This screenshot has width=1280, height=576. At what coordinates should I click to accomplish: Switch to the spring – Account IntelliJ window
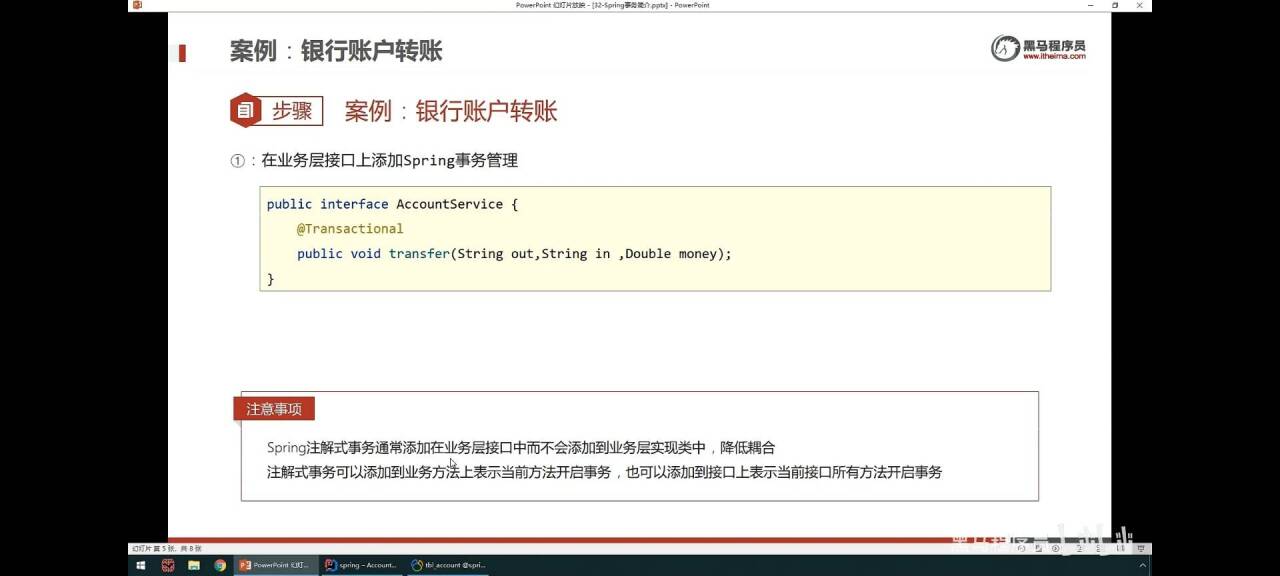[362, 565]
